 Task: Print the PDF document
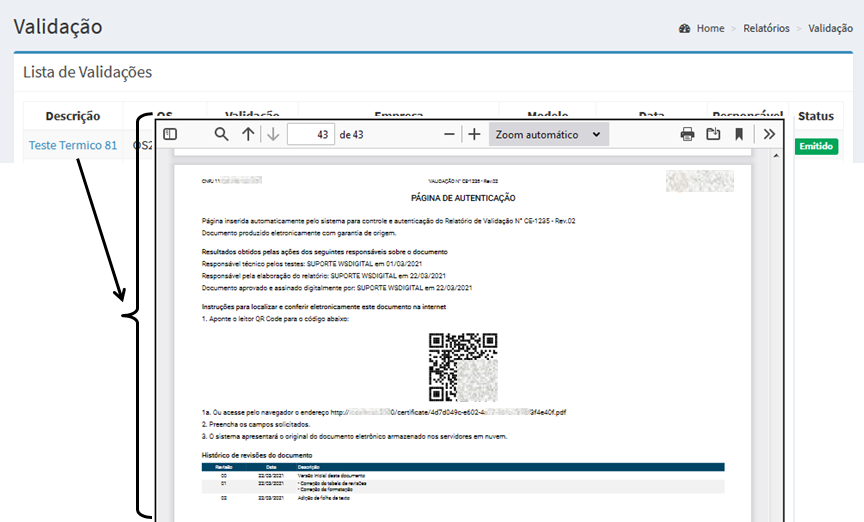pyautogui.click(x=687, y=134)
